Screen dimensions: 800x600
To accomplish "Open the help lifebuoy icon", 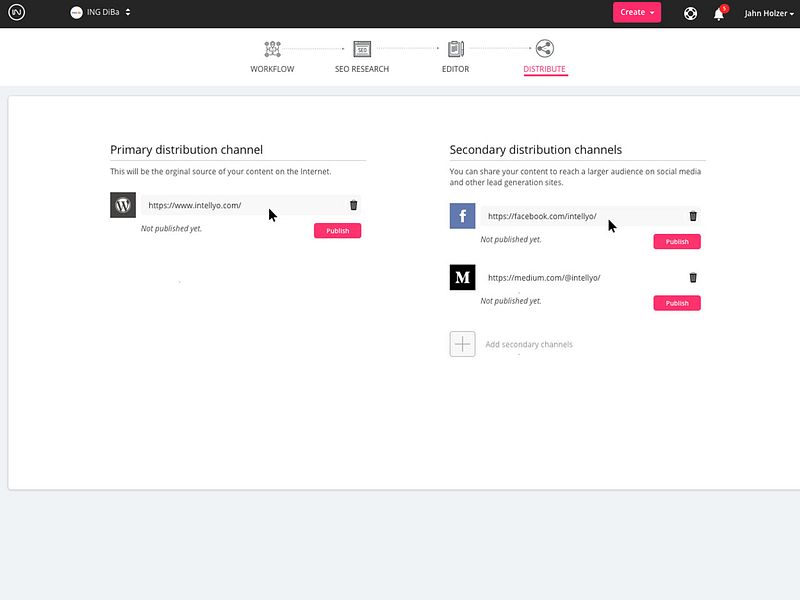I will (x=690, y=13).
